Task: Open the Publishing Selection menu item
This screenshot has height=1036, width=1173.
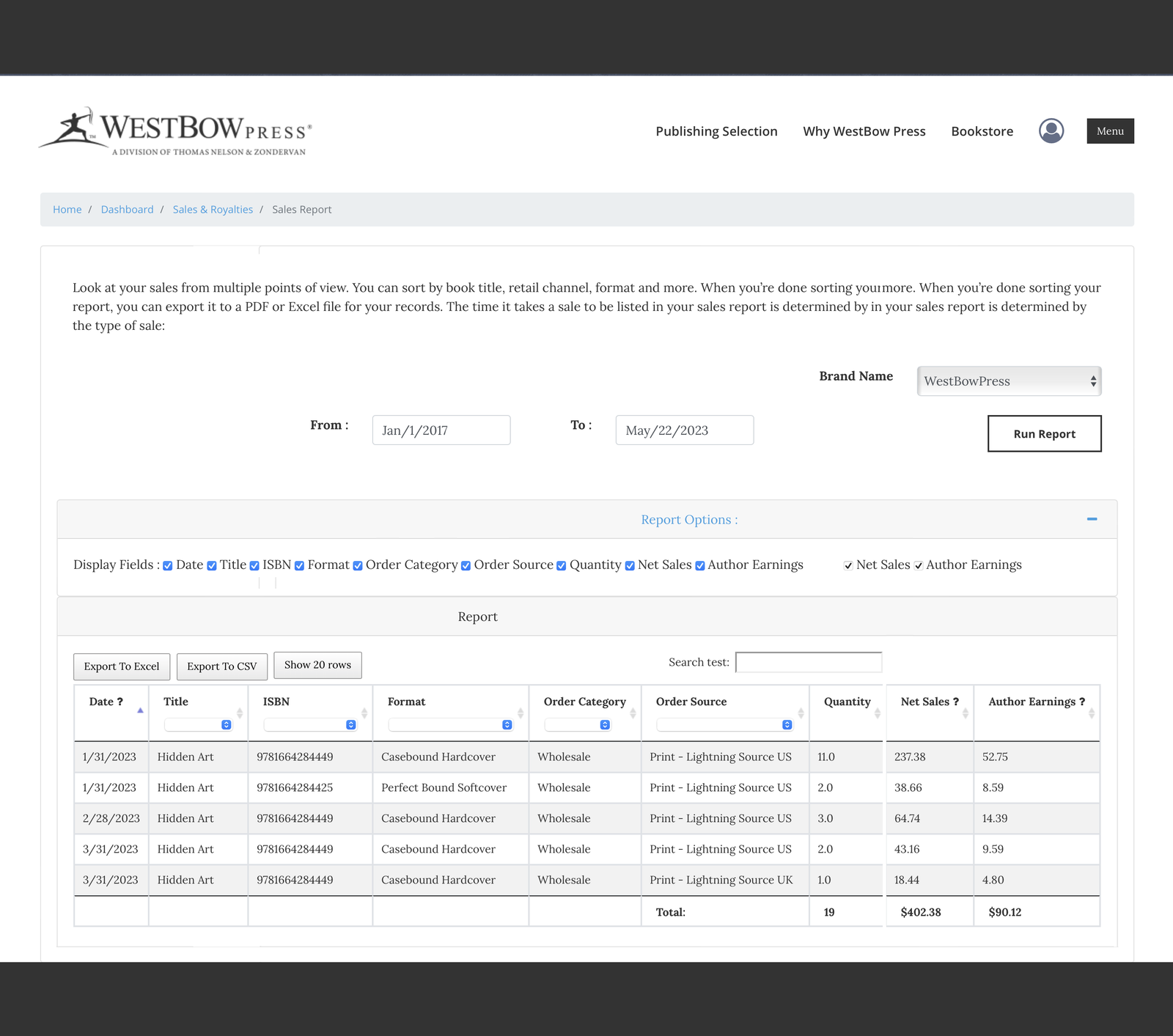Action: point(716,131)
